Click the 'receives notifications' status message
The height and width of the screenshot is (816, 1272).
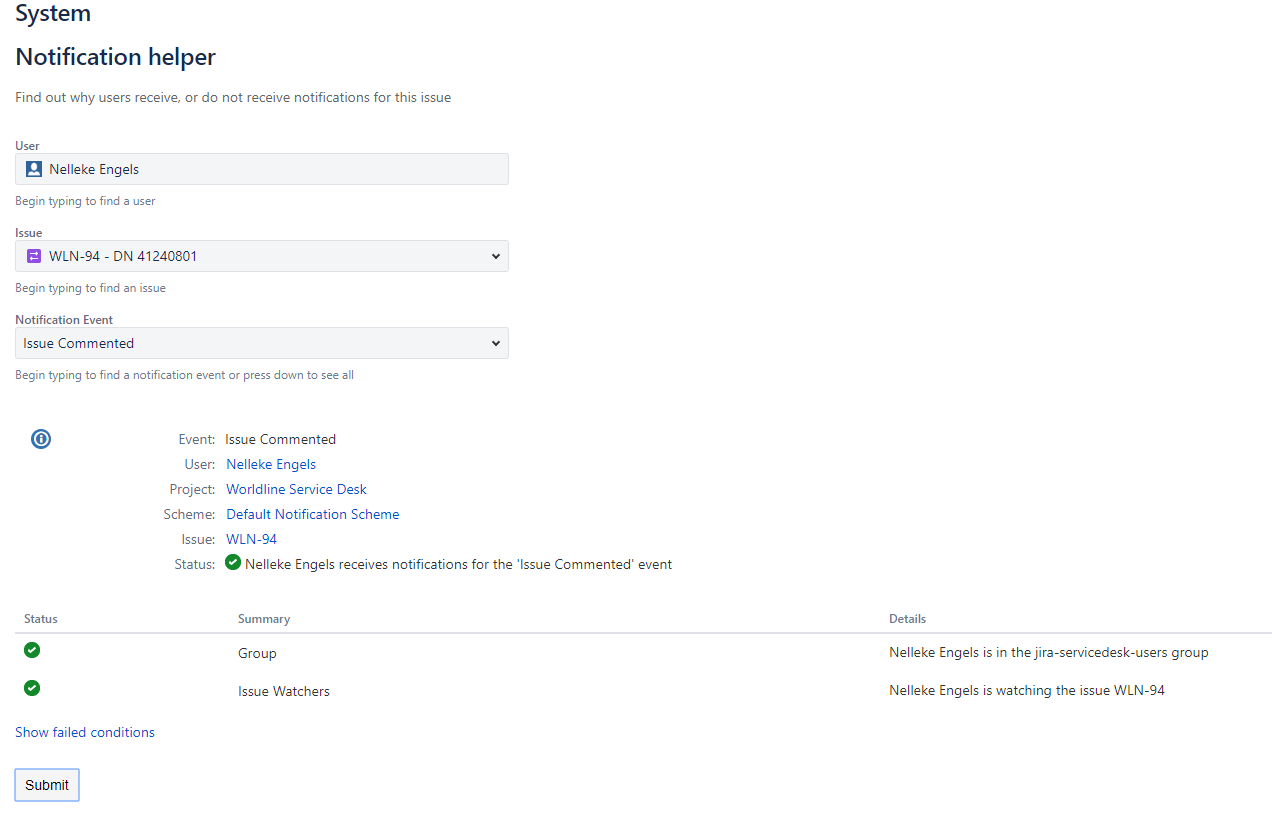click(458, 564)
